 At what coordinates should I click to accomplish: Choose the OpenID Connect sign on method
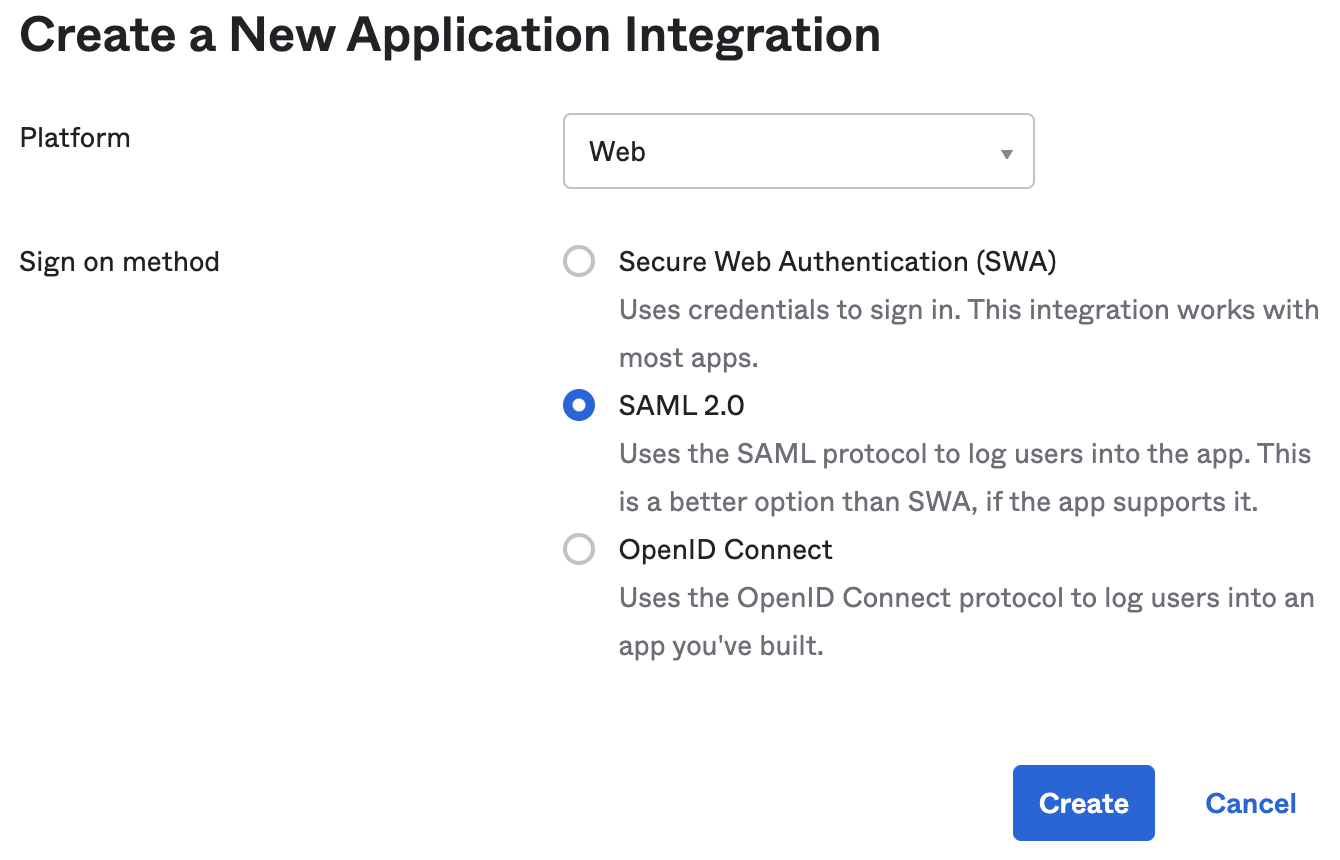coord(579,549)
